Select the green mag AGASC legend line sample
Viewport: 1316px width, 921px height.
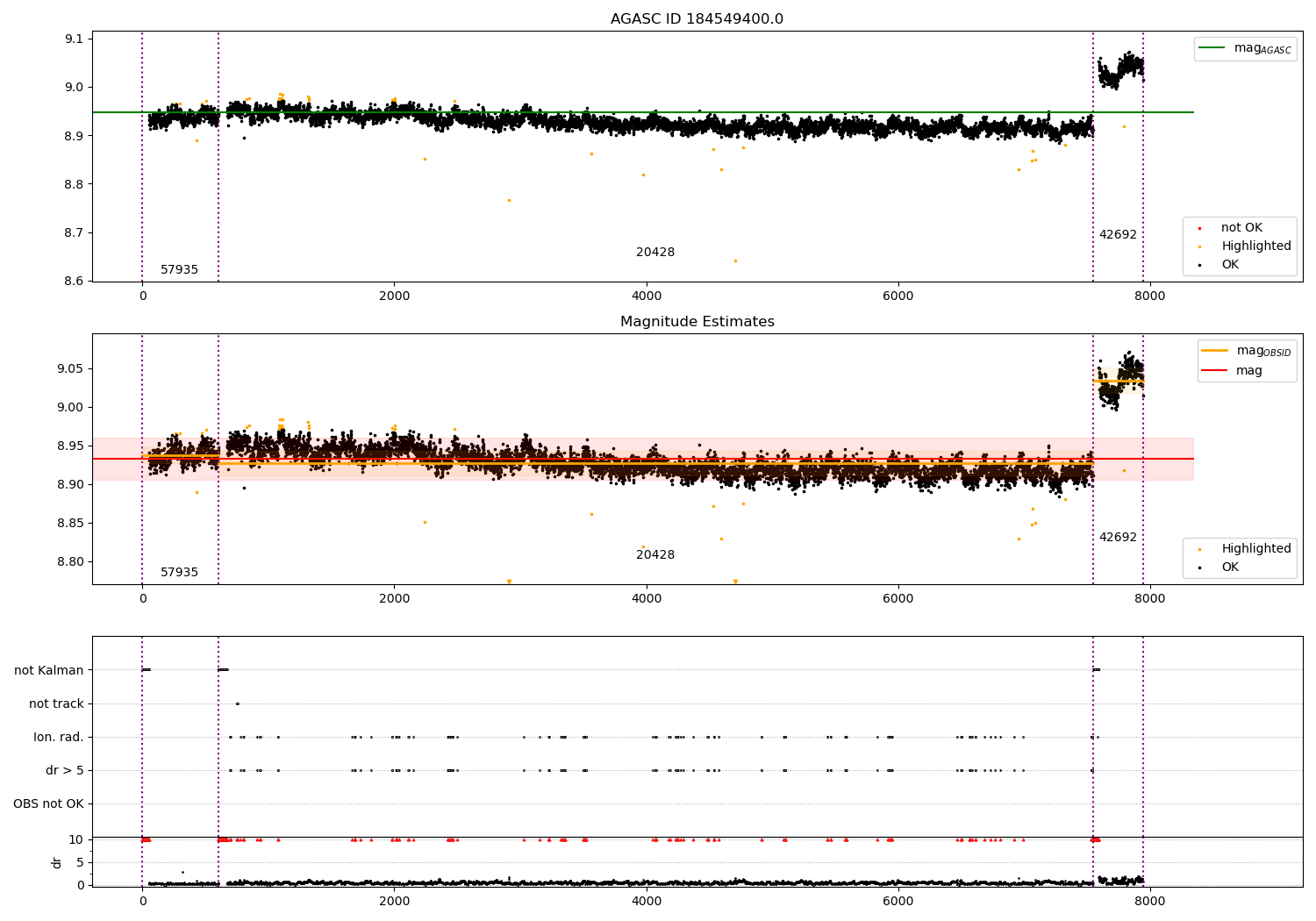coord(1212,48)
